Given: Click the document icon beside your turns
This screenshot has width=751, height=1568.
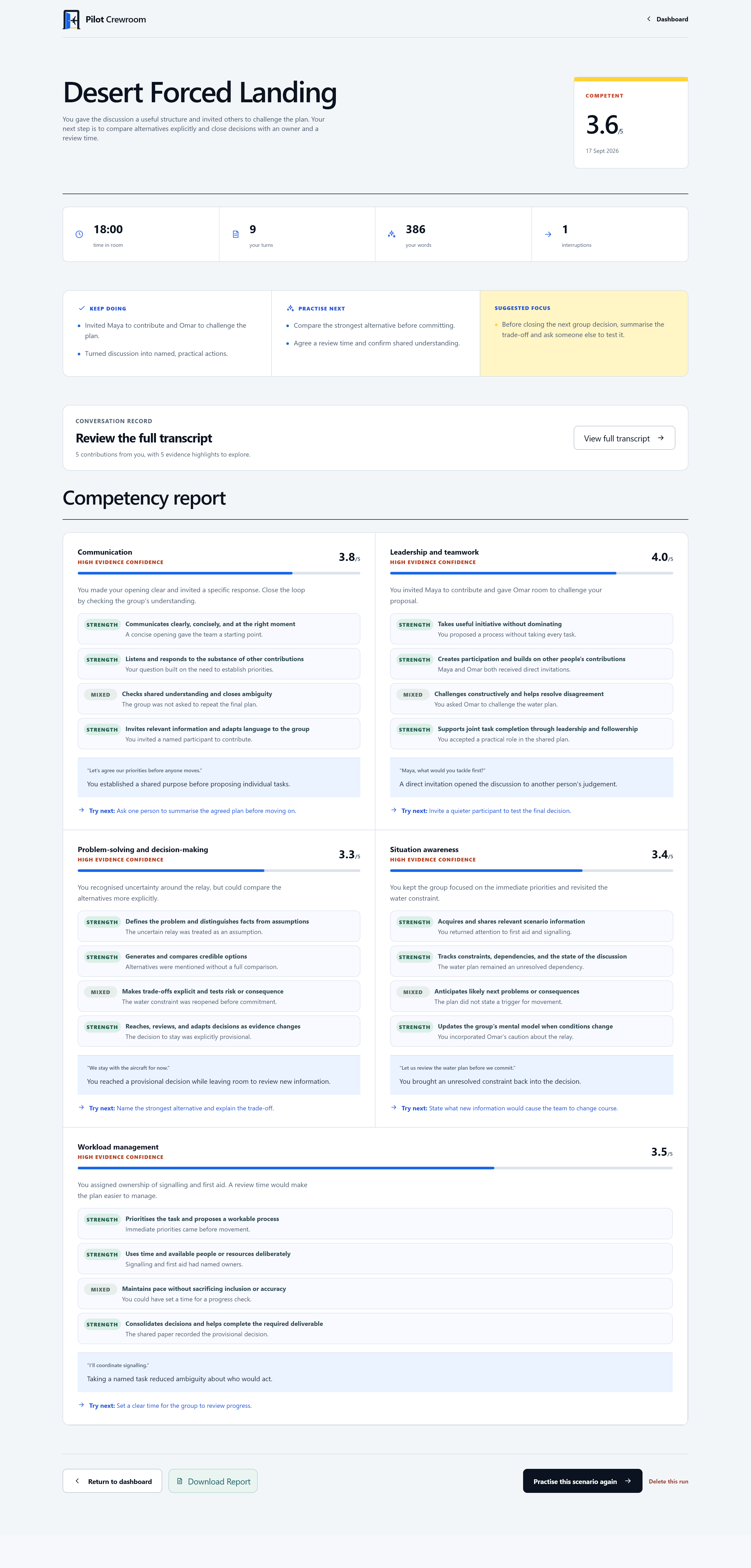Looking at the screenshot, I should tap(235, 234).
